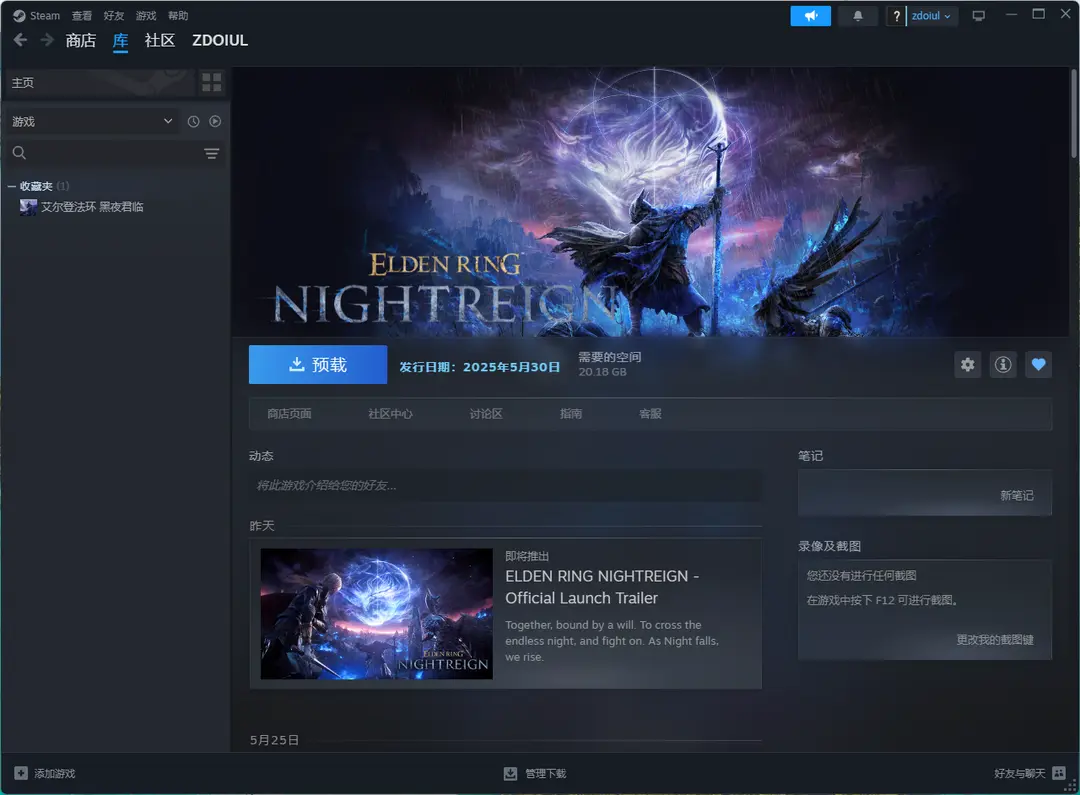Screen dimensions: 1080x795
Task: Go to the 商店 tab
Action: tap(81, 41)
